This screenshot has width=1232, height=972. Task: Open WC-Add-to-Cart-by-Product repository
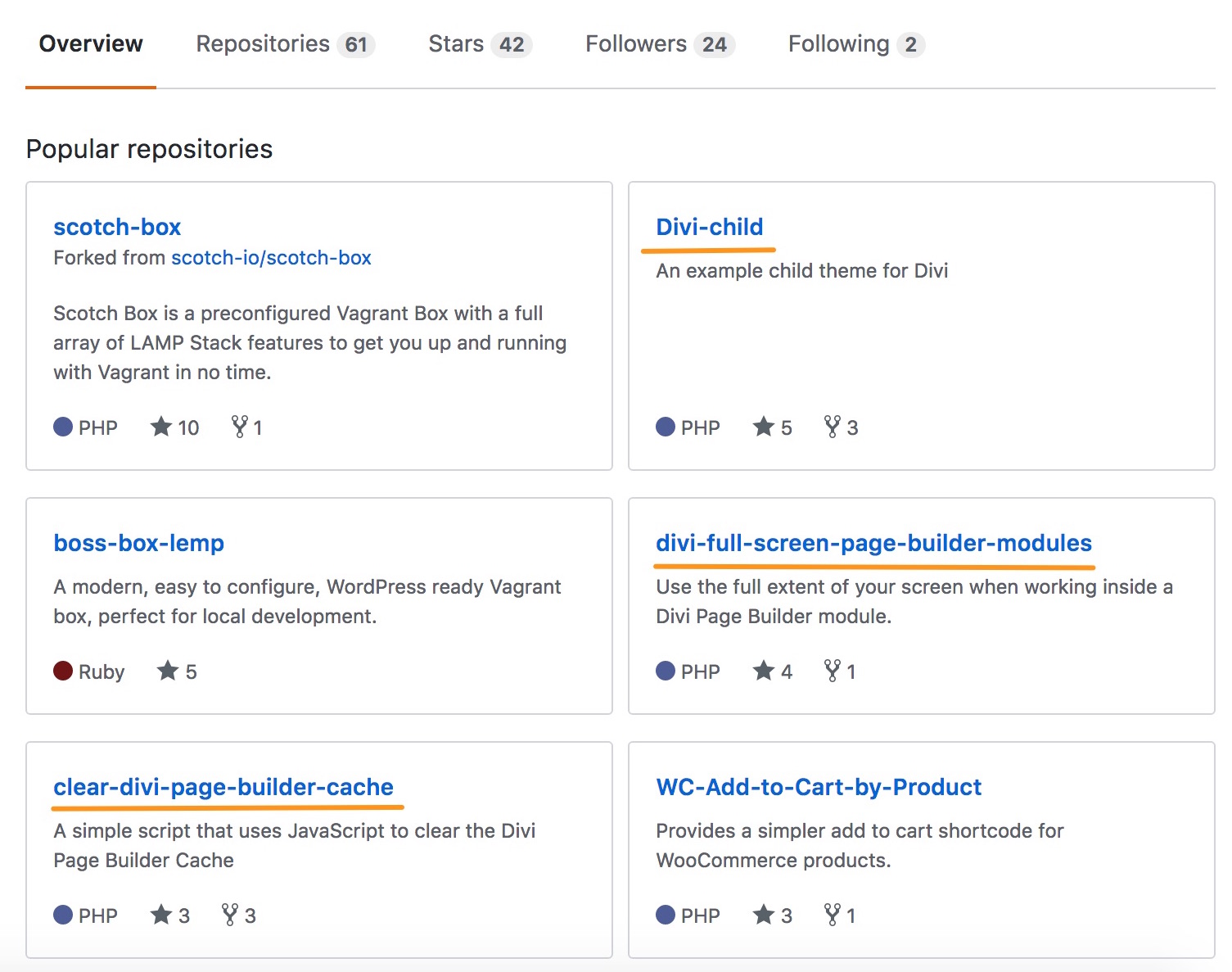[x=819, y=787]
